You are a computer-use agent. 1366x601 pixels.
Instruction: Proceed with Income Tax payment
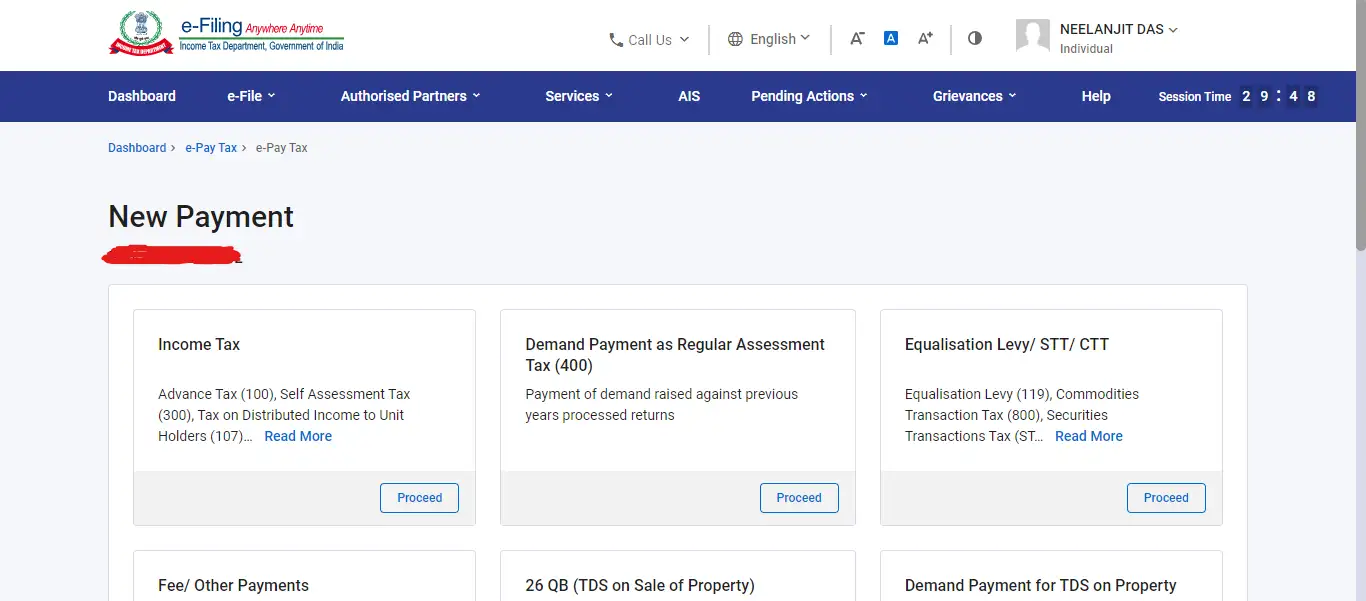coord(419,497)
